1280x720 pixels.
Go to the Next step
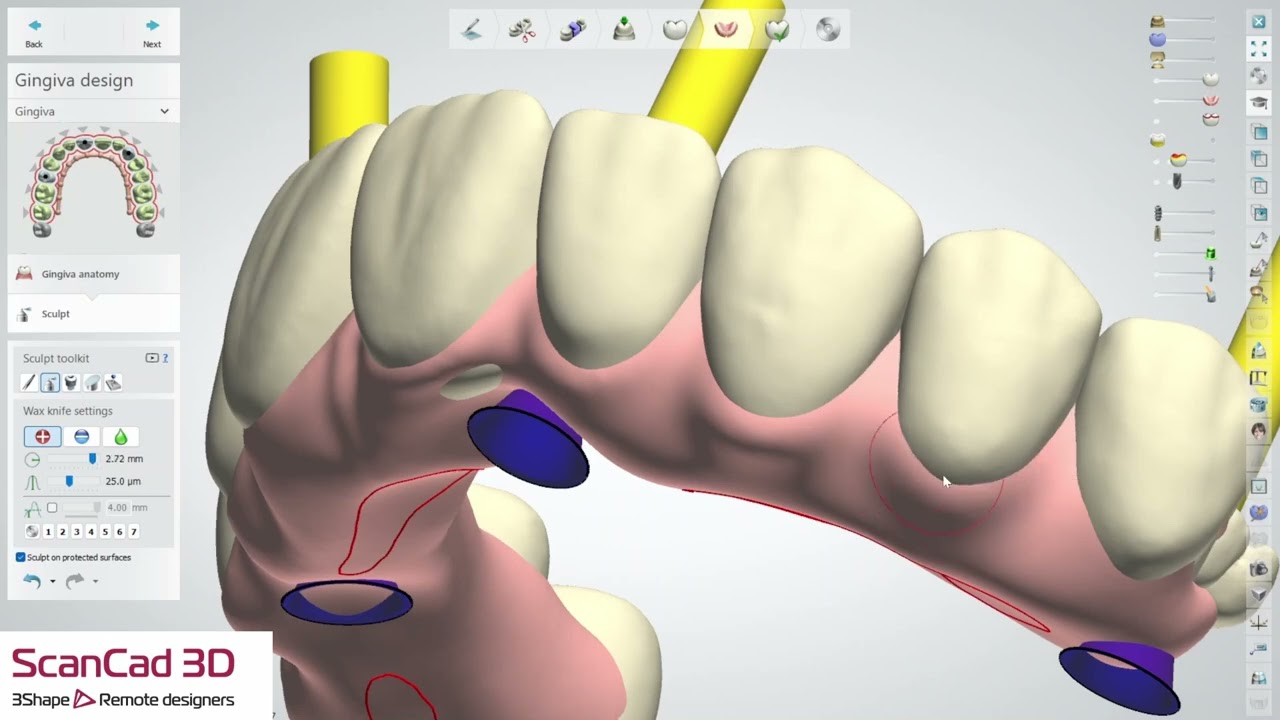pyautogui.click(x=152, y=32)
